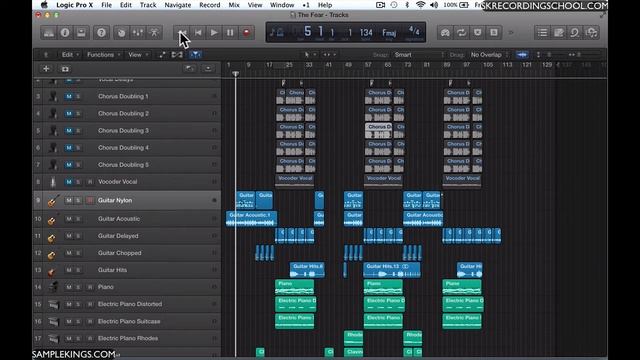Select the first Piano region
Viewport: 640px width, 360px height.
(295, 287)
